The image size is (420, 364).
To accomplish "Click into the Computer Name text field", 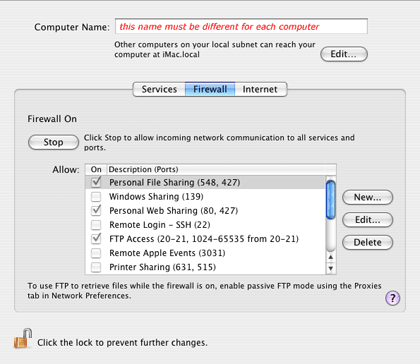I will coord(241,26).
